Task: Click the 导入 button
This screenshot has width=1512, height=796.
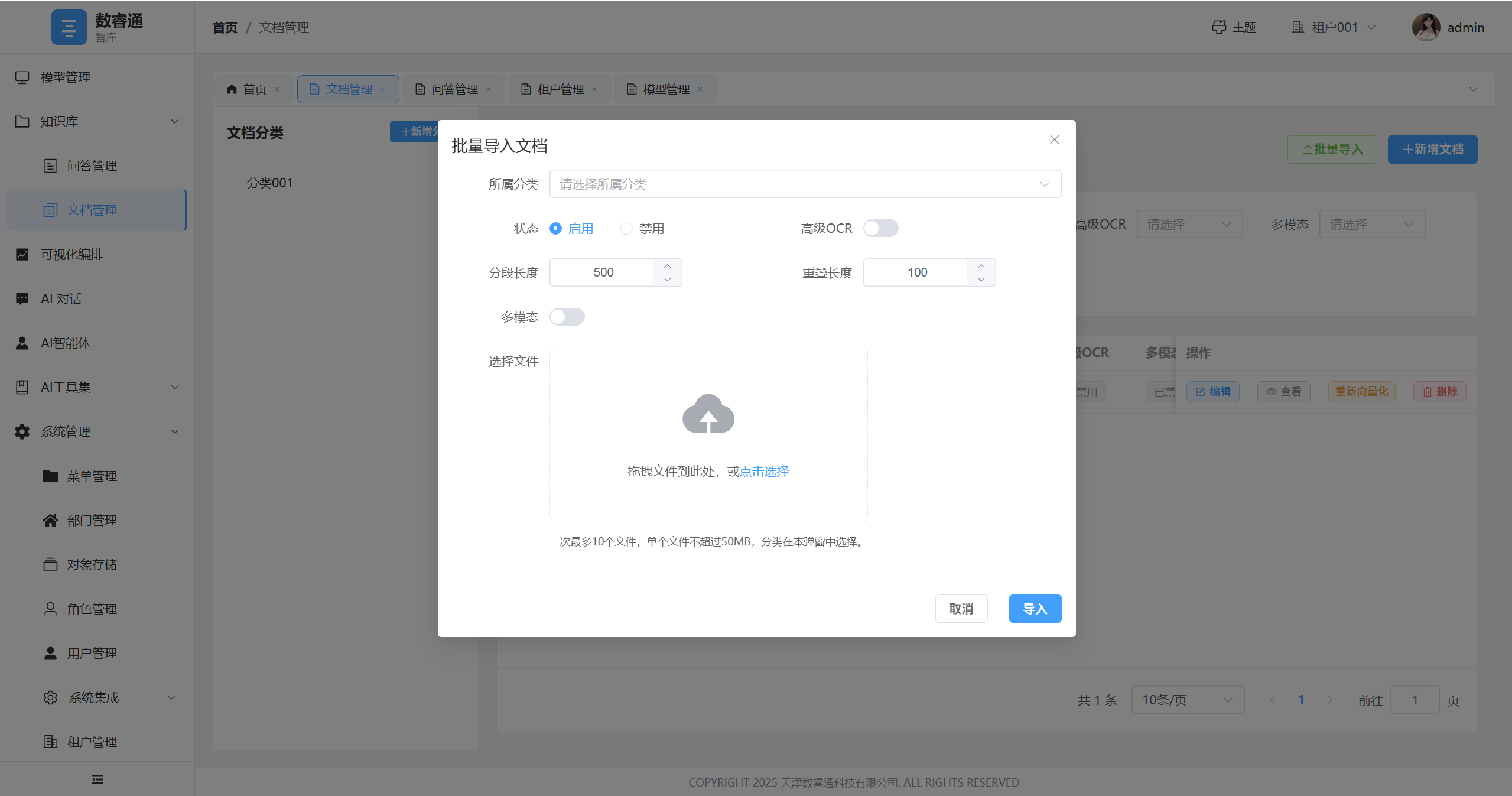Action: (x=1035, y=609)
